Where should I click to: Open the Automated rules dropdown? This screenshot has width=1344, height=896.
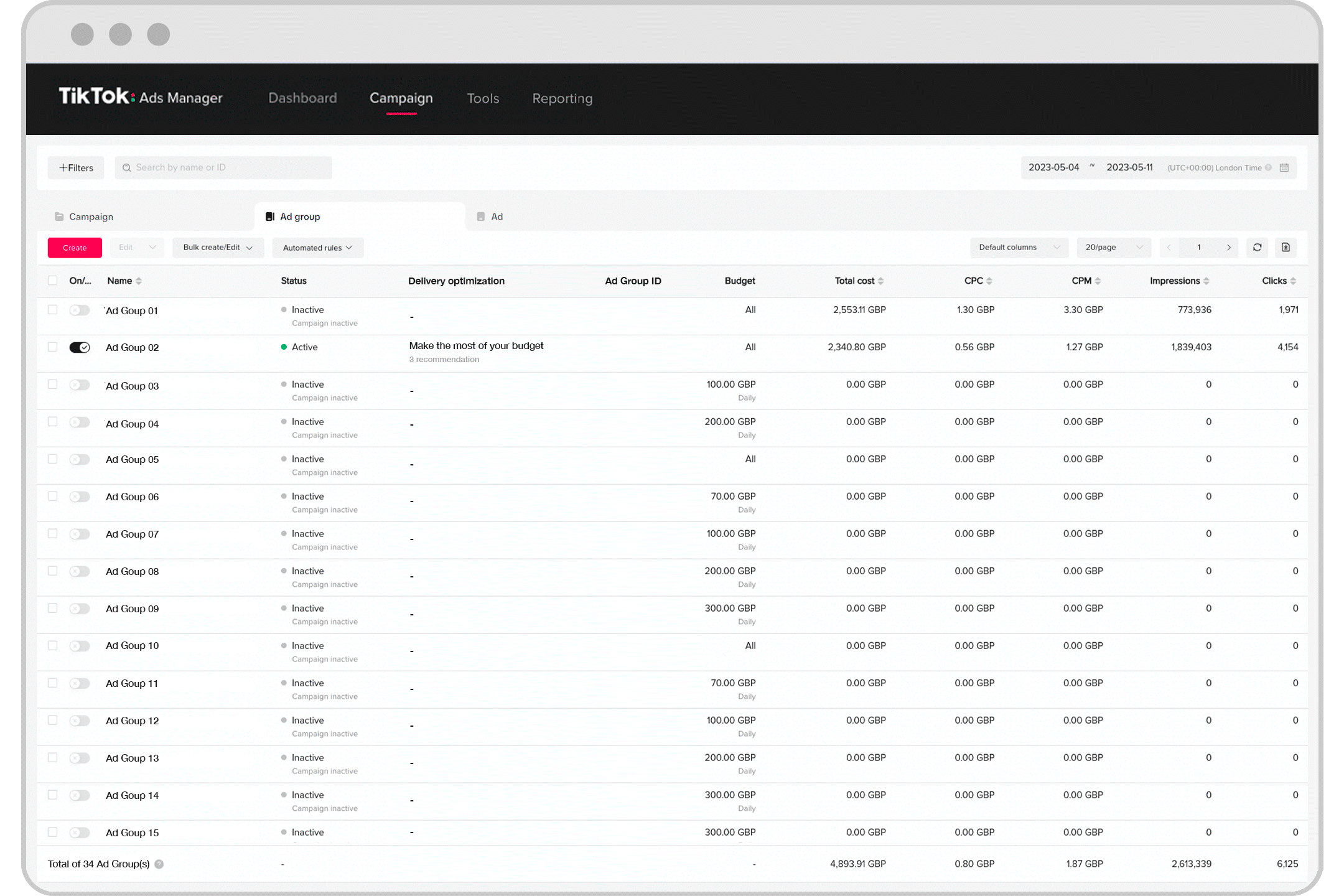point(317,248)
